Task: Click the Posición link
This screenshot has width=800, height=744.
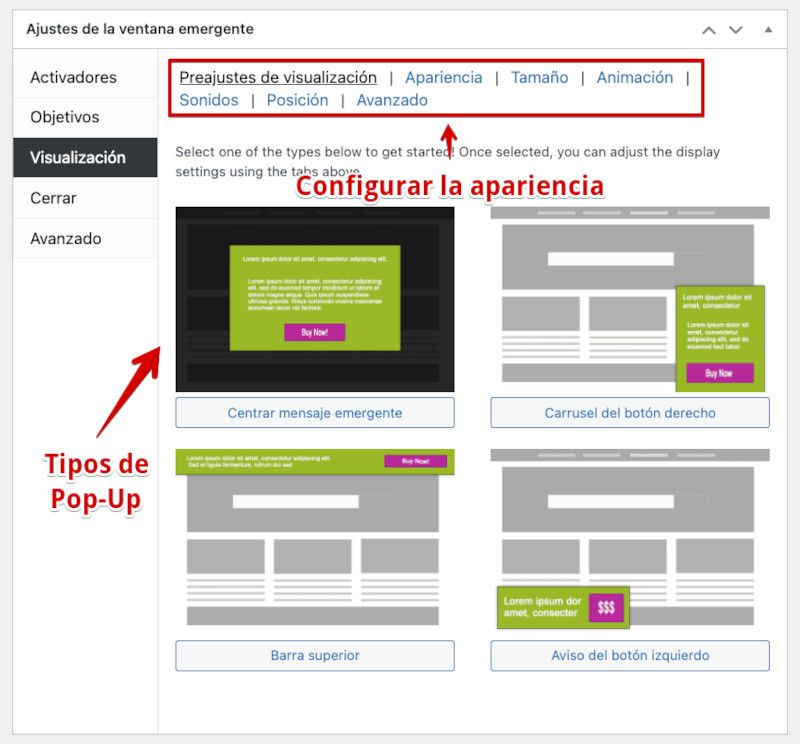Action: point(296,100)
